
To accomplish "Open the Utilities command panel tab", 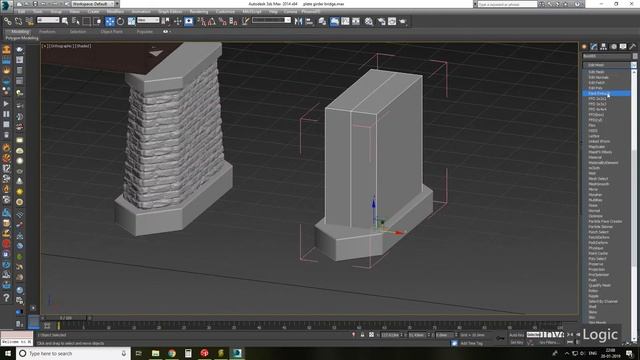I will click(x=633, y=47).
